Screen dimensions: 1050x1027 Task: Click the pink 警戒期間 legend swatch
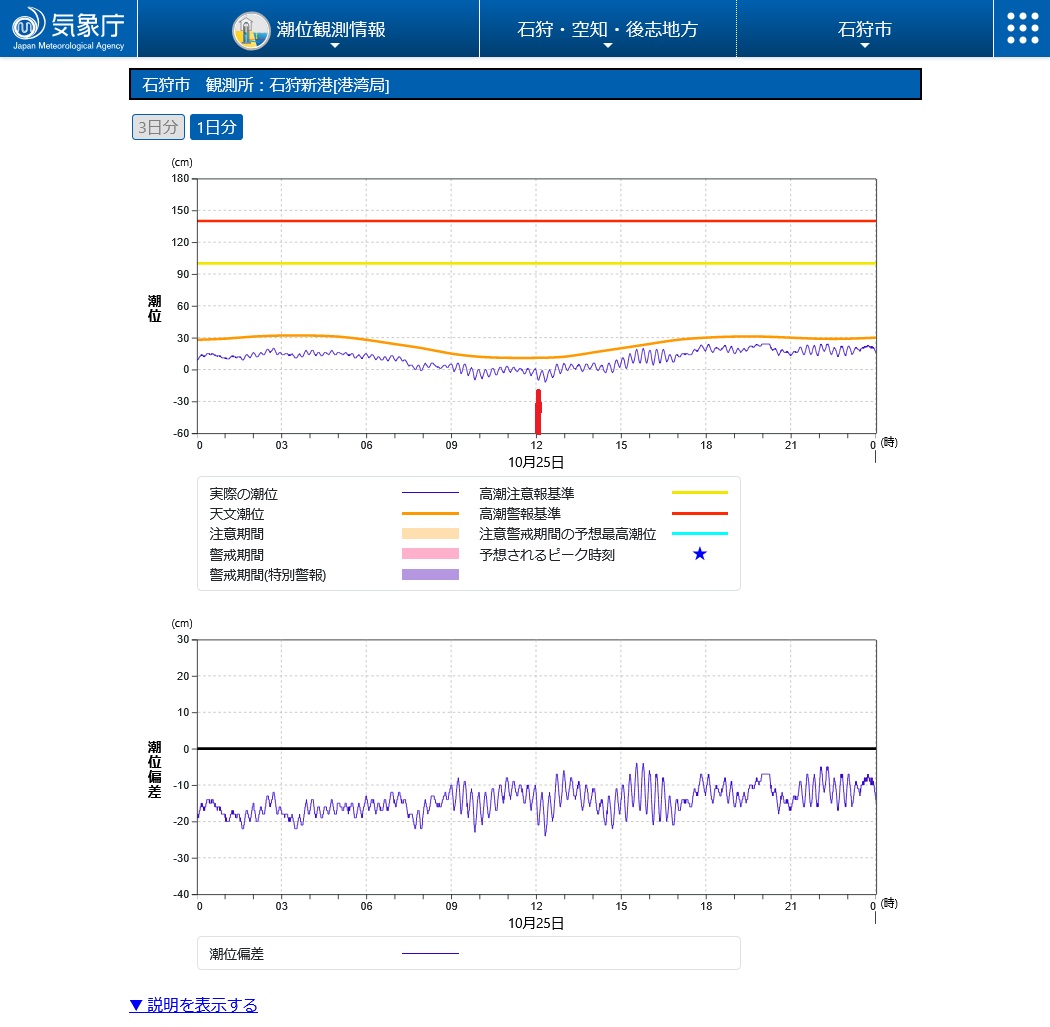click(x=430, y=554)
